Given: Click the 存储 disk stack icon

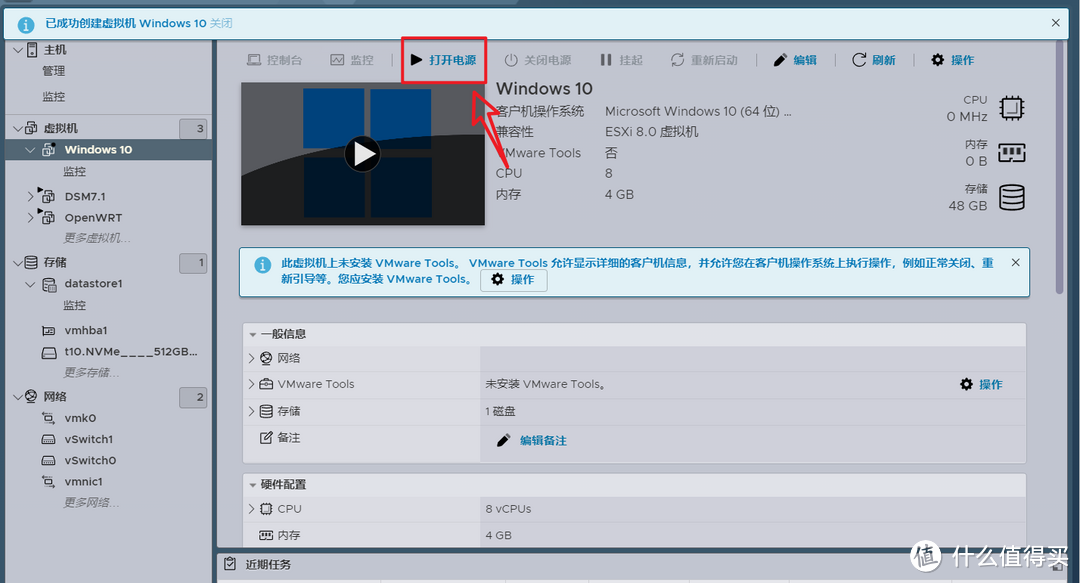Looking at the screenshot, I should tap(1012, 198).
